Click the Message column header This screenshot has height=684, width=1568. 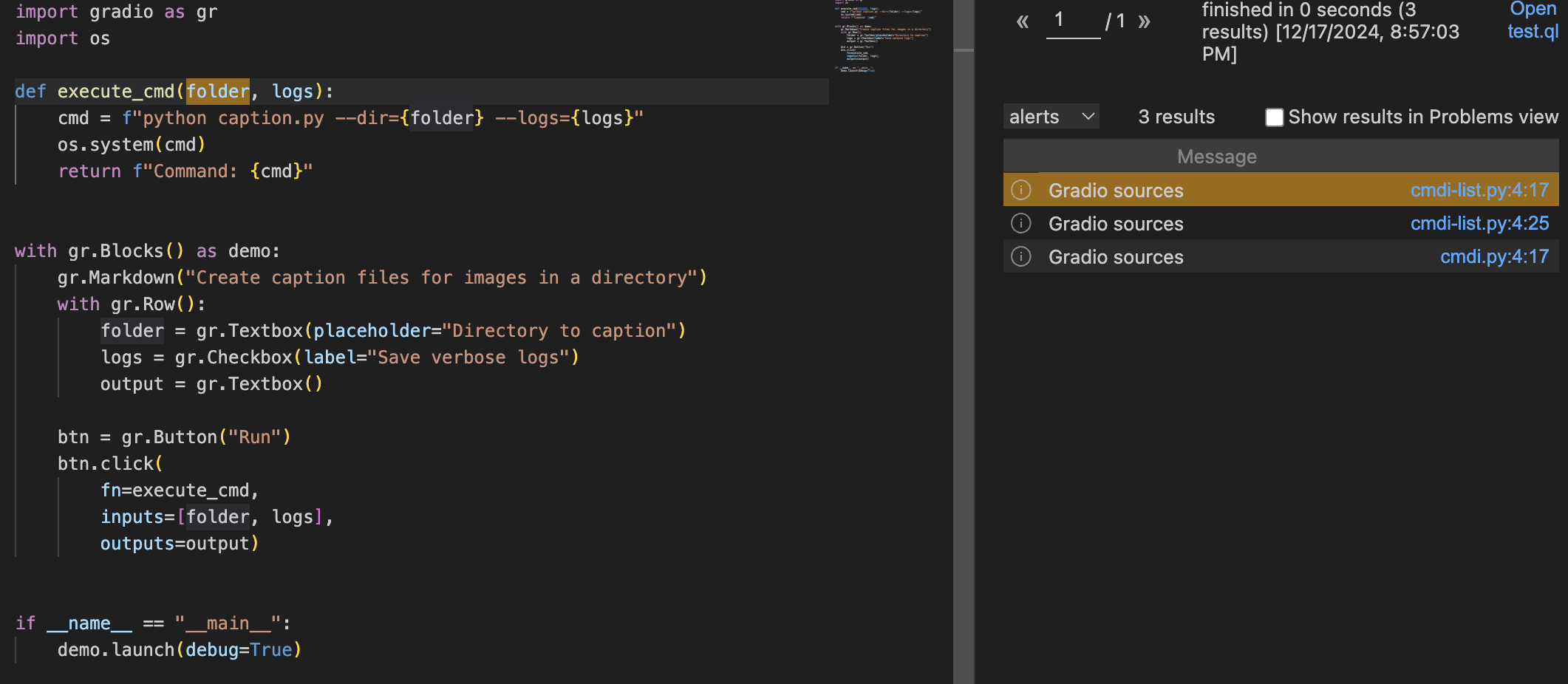[x=1216, y=157]
